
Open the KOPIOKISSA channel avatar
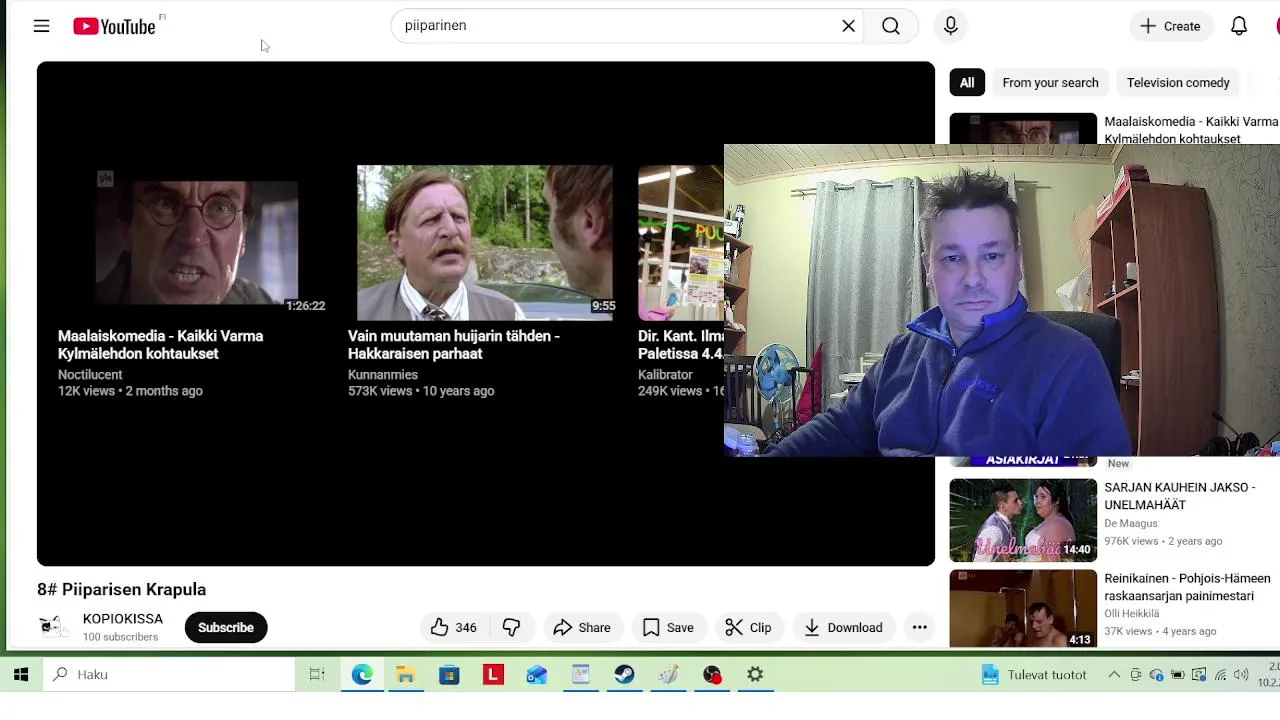(x=54, y=627)
